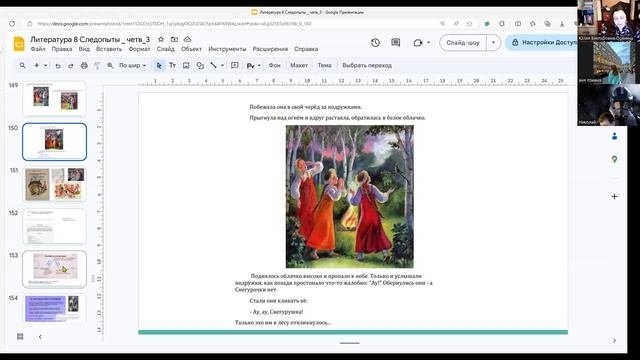
Task: Open the Вставить menu
Action: tap(109, 49)
